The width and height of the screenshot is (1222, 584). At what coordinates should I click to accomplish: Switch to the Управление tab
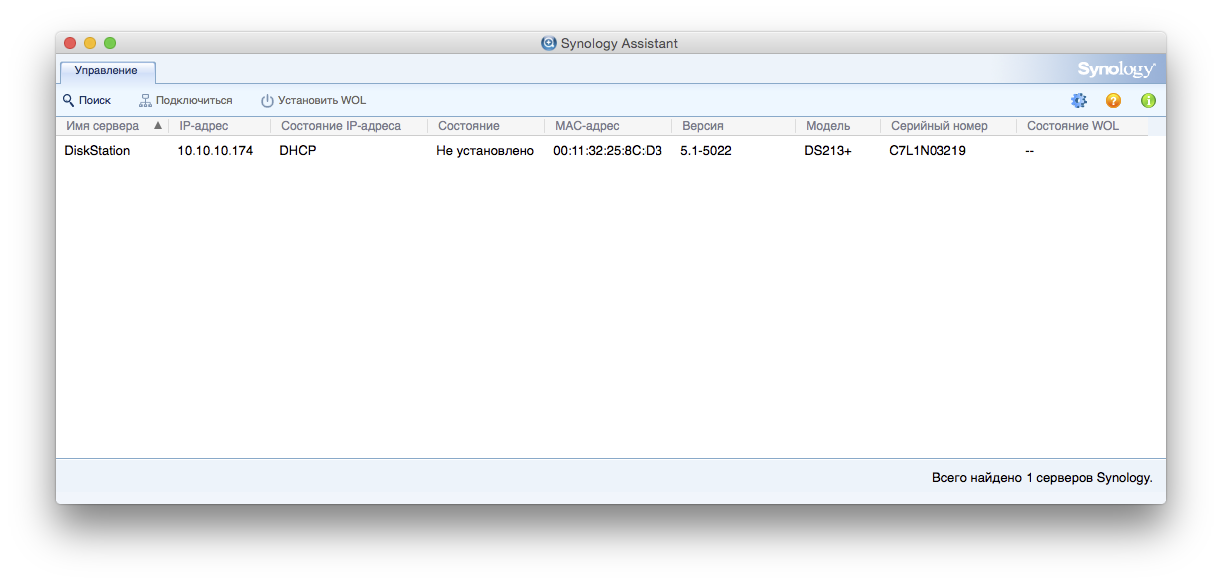108,71
